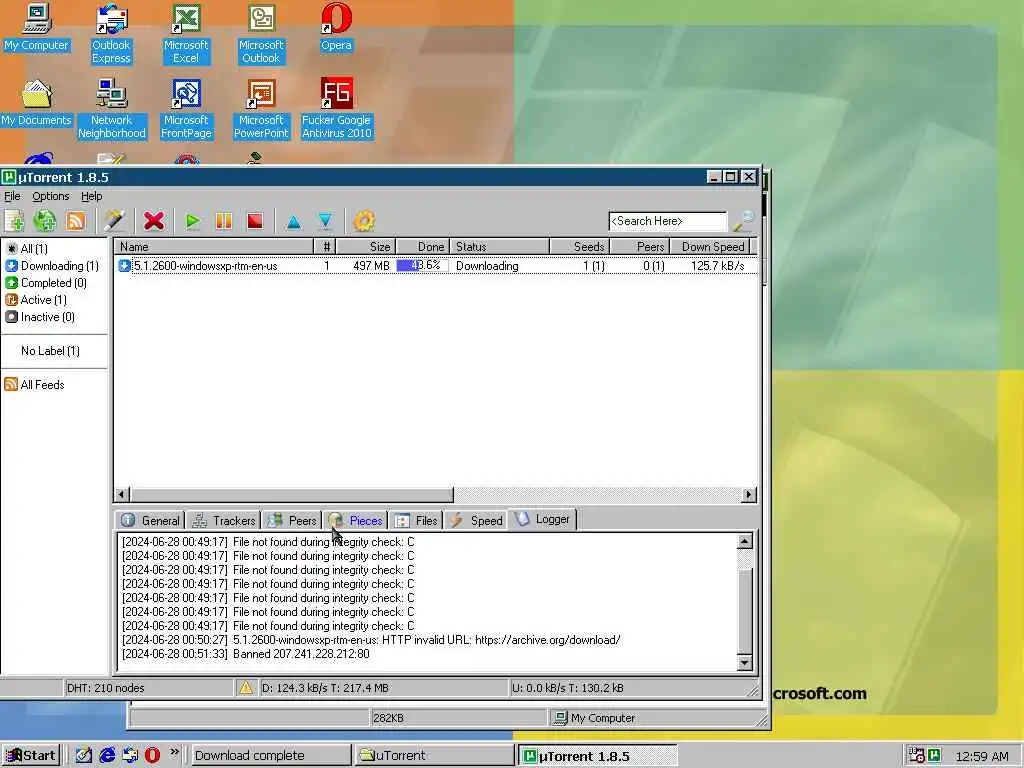Open Network Neighborhood desktop icon

[112, 108]
